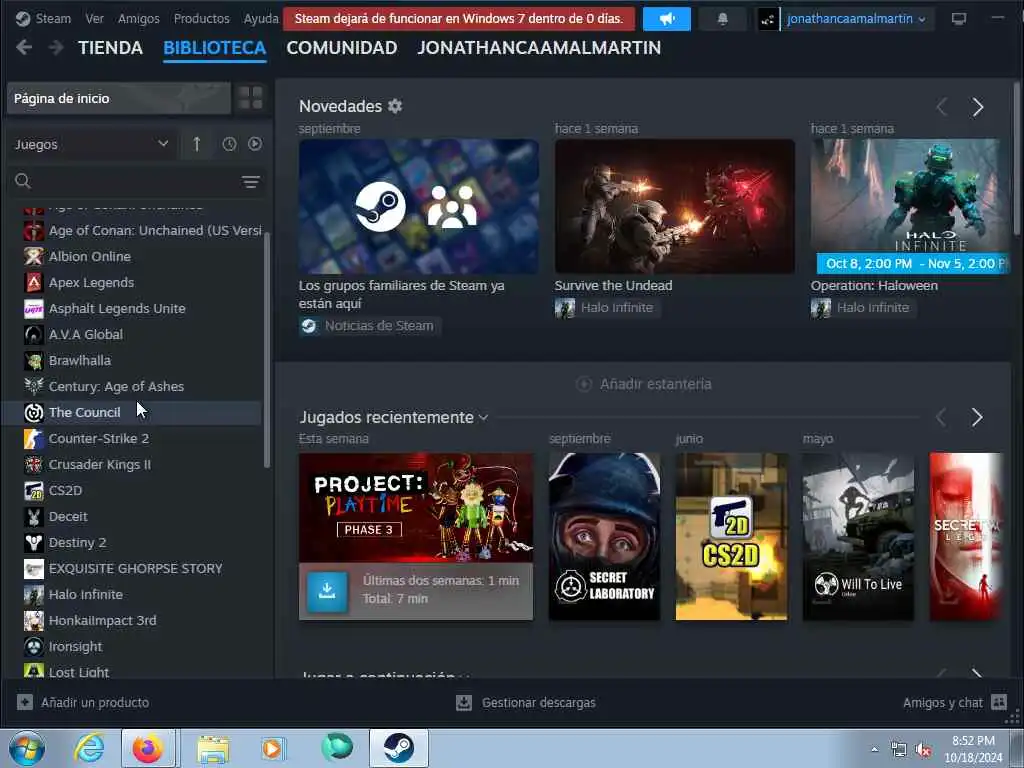Click the muted volume tray icon
The height and width of the screenshot is (768, 1024).
(x=923, y=750)
